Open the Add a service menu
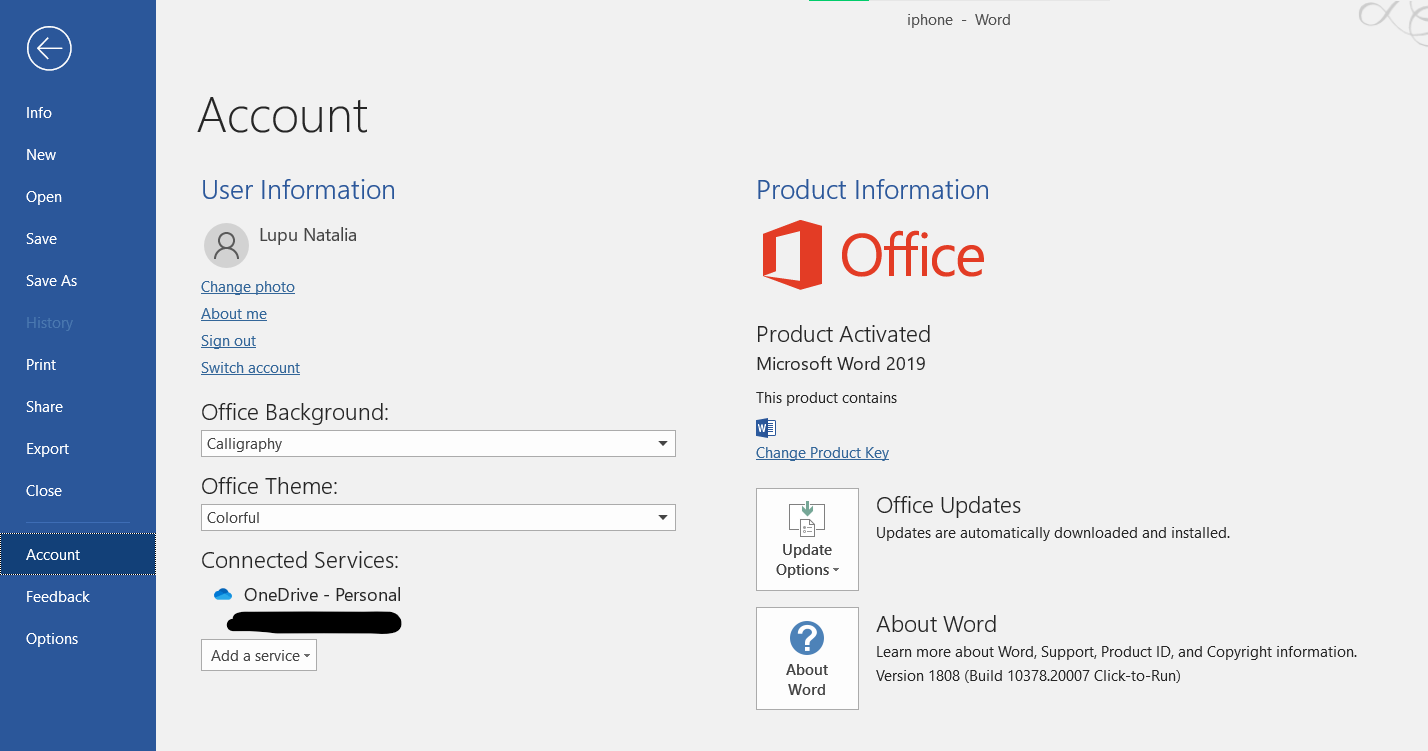Viewport: 1428px width, 751px height. [259, 655]
